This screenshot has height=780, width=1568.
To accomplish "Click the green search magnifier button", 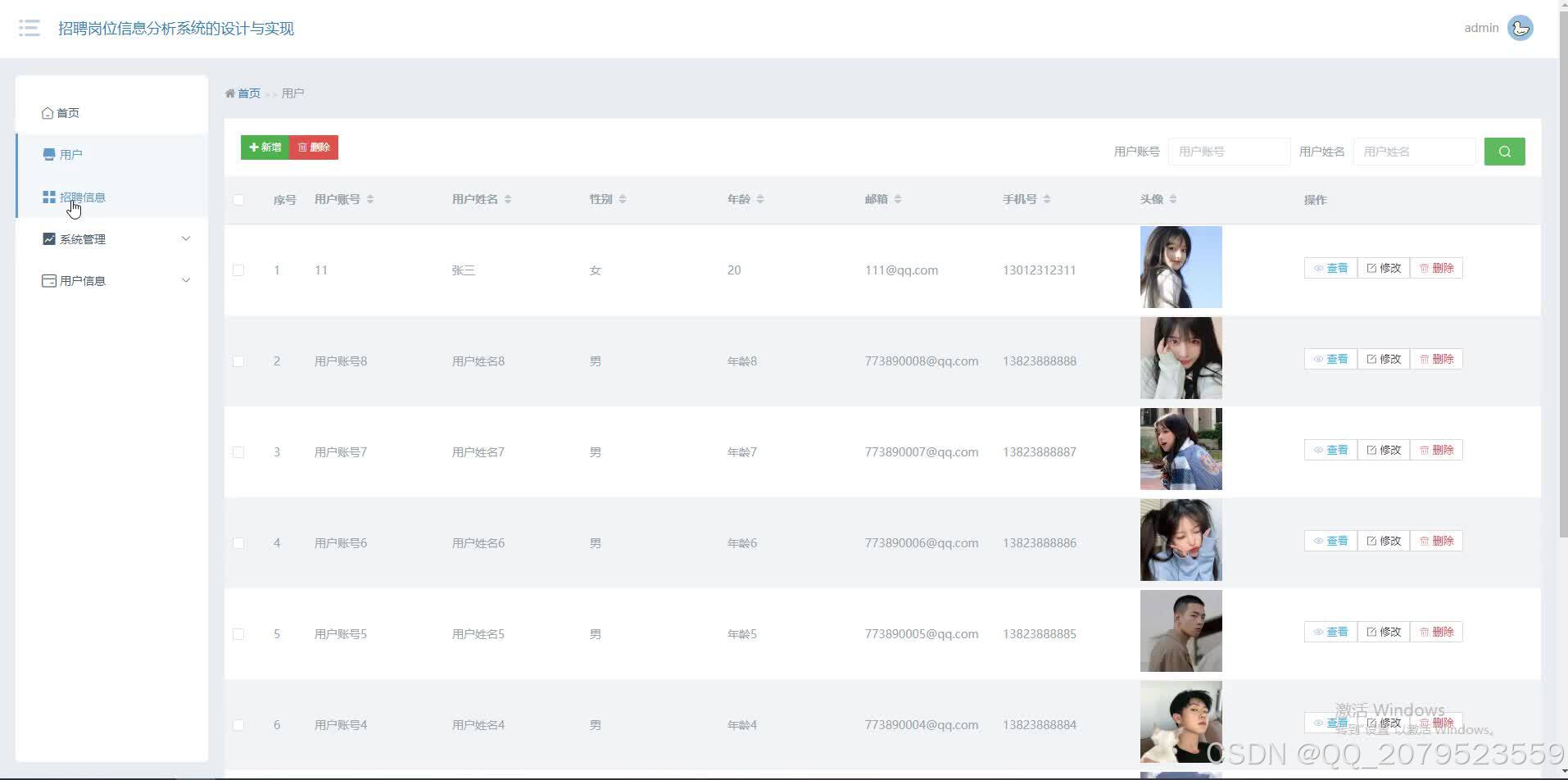I will 1504,152.
